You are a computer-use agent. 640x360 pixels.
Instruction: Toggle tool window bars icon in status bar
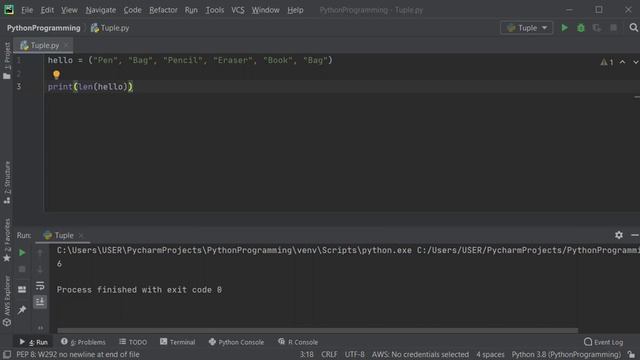click(x=7, y=354)
